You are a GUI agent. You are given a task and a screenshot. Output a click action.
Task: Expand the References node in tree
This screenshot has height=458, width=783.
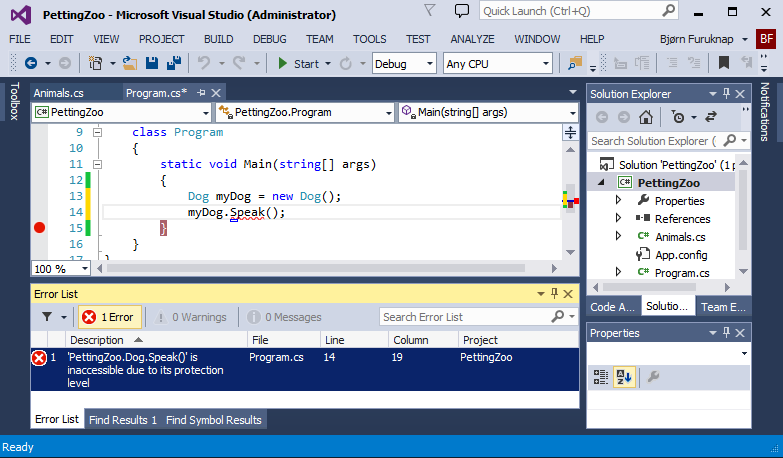pos(618,218)
